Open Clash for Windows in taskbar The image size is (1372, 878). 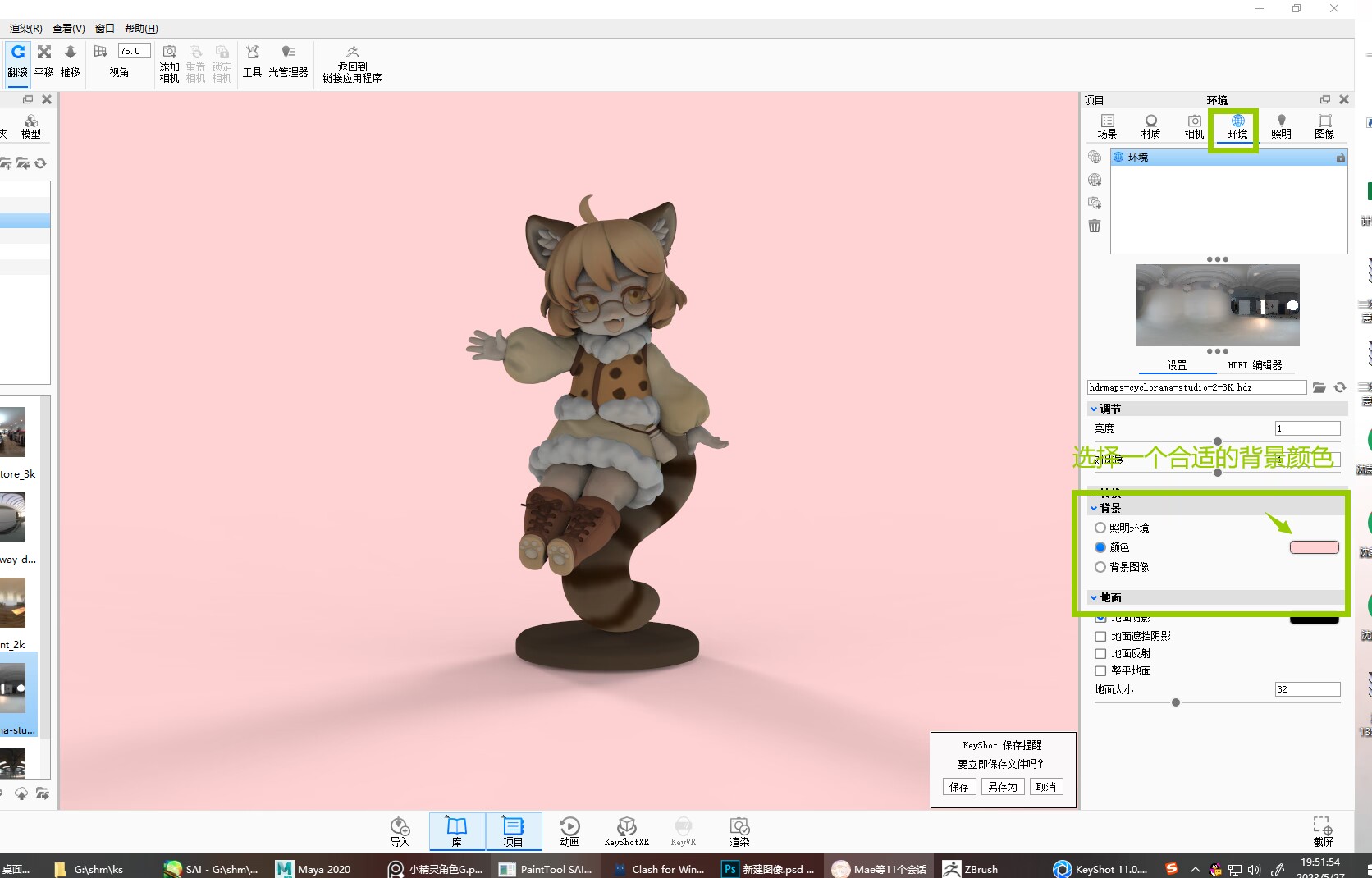[658, 868]
